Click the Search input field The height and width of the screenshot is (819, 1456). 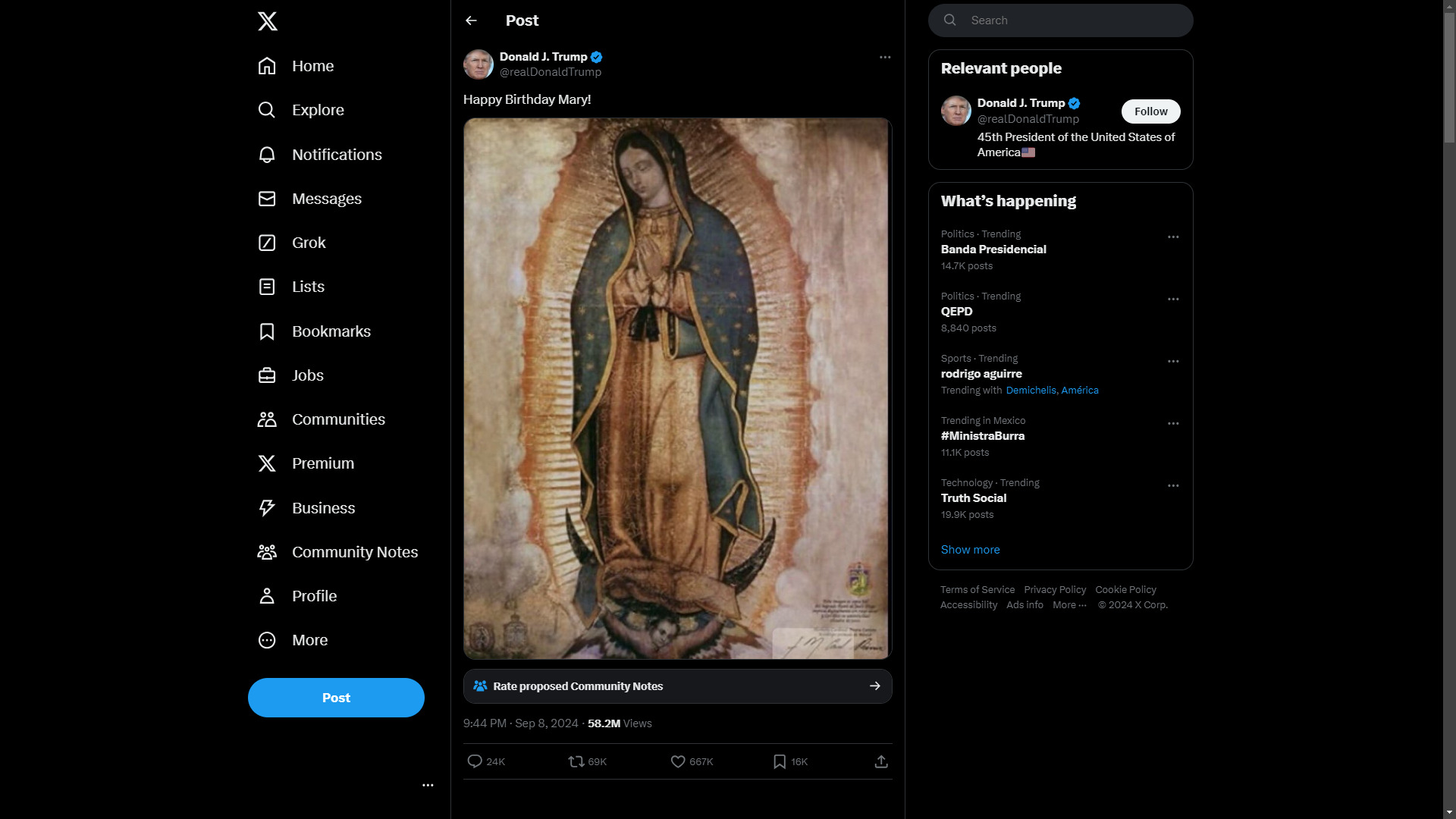point(1061,20)
